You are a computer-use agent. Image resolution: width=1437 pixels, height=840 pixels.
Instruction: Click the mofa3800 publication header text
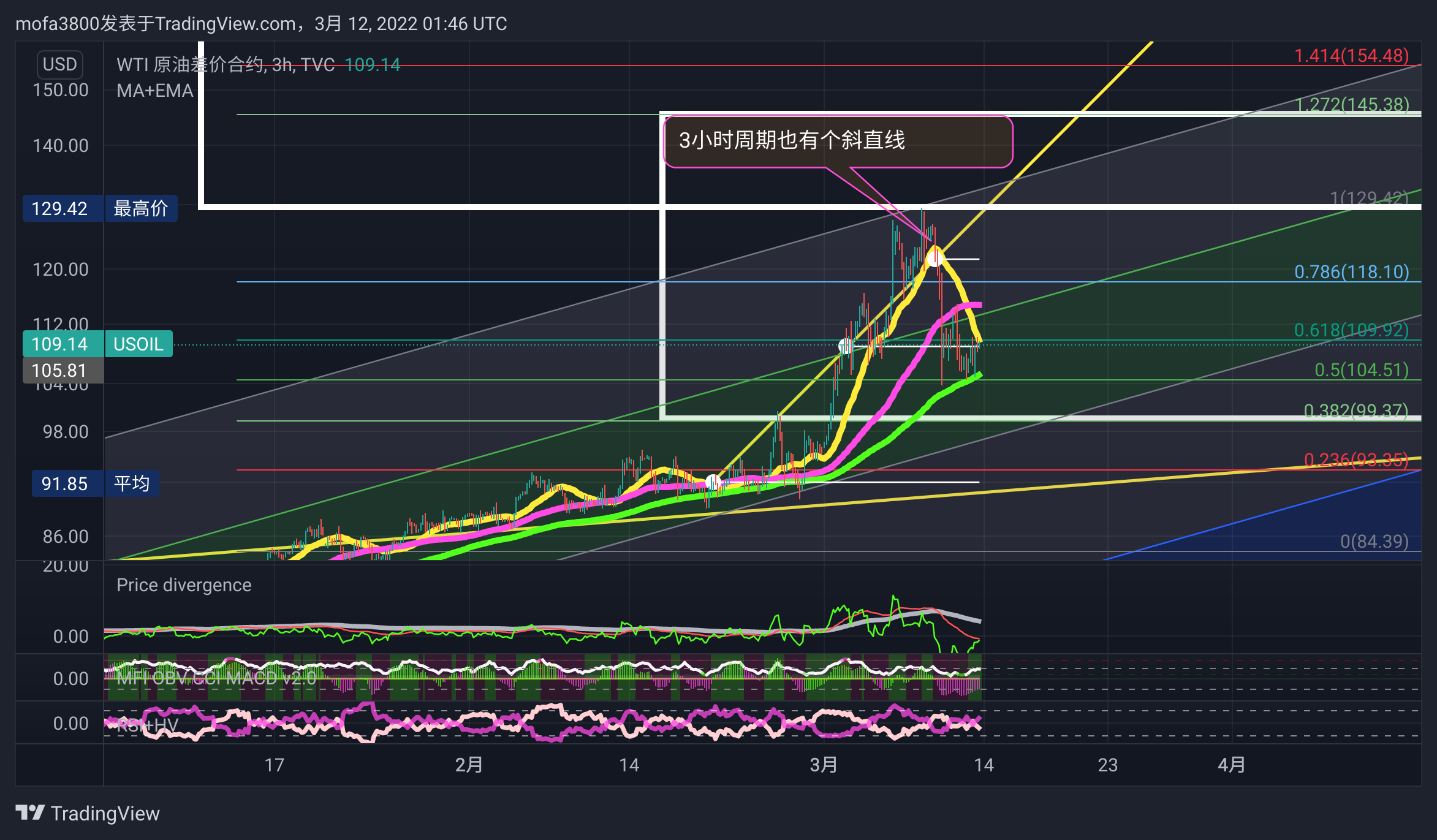[x=261, y=24]
